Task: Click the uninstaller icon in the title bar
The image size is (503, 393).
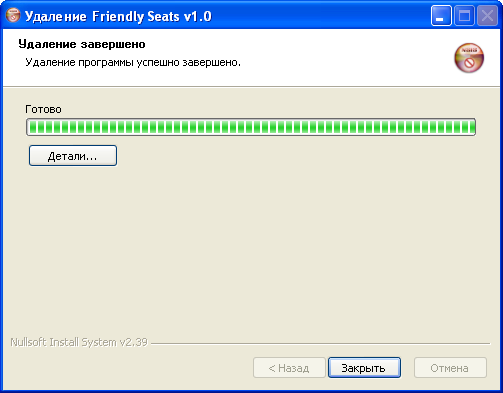Action: pos(13,15)
